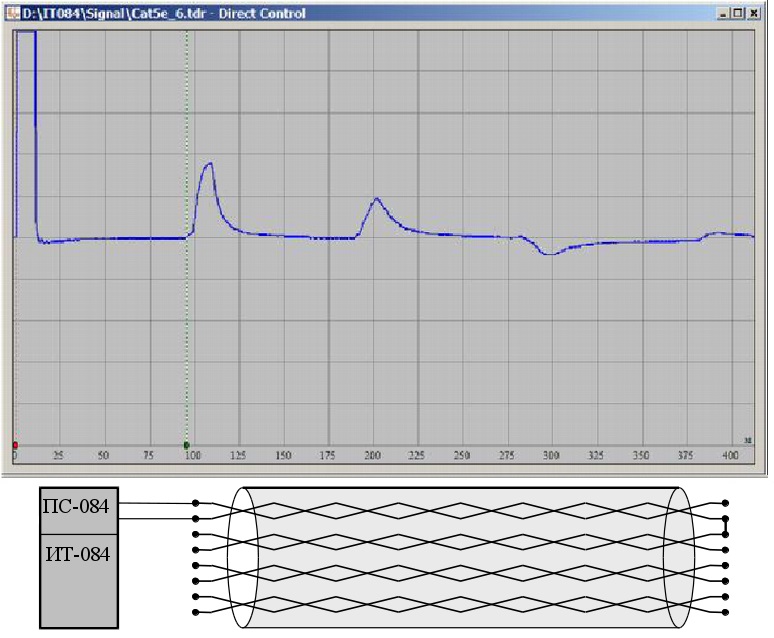Viewport: 774px width, 638px height.
Task: Click the ПС-084 block label
Action: click(76, 507)
